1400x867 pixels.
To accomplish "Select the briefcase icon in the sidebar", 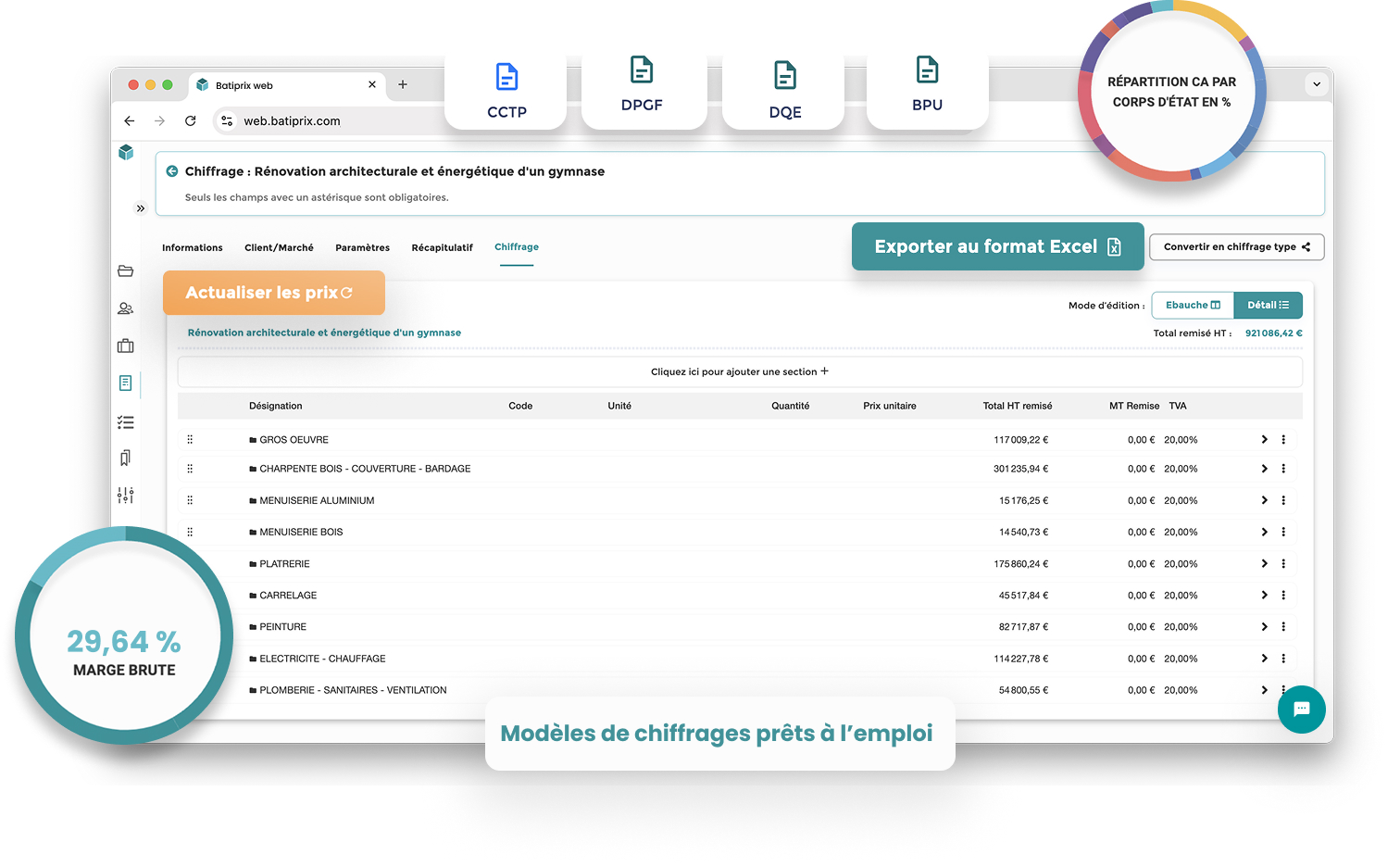I will [126, 346].
